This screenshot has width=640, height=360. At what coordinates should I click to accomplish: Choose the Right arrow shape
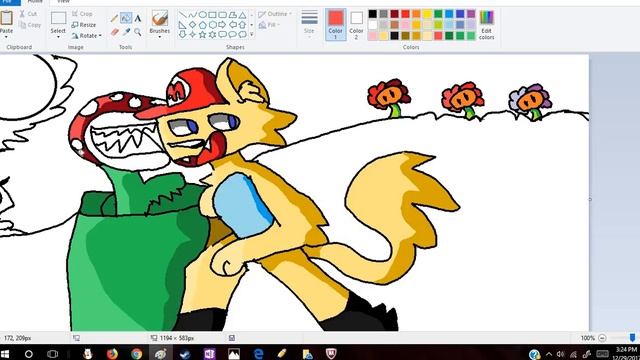(x=222, y=25)
